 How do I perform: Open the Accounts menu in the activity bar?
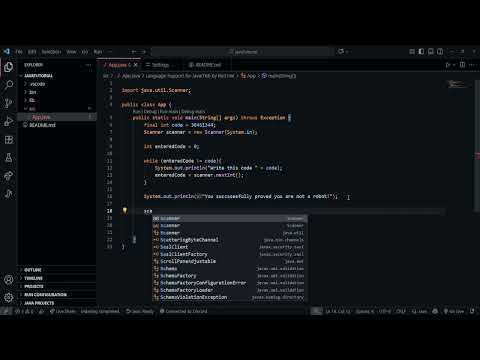point(9,279)
